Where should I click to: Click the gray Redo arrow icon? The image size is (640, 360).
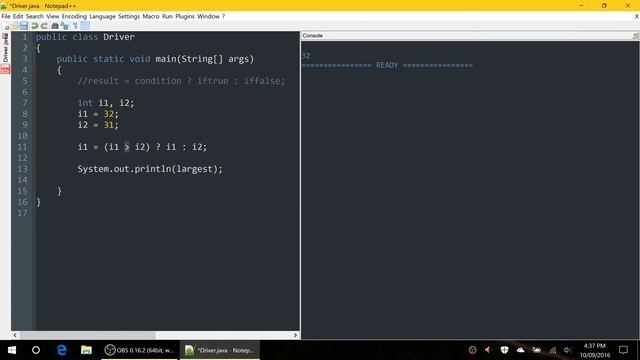coord(44,26)
